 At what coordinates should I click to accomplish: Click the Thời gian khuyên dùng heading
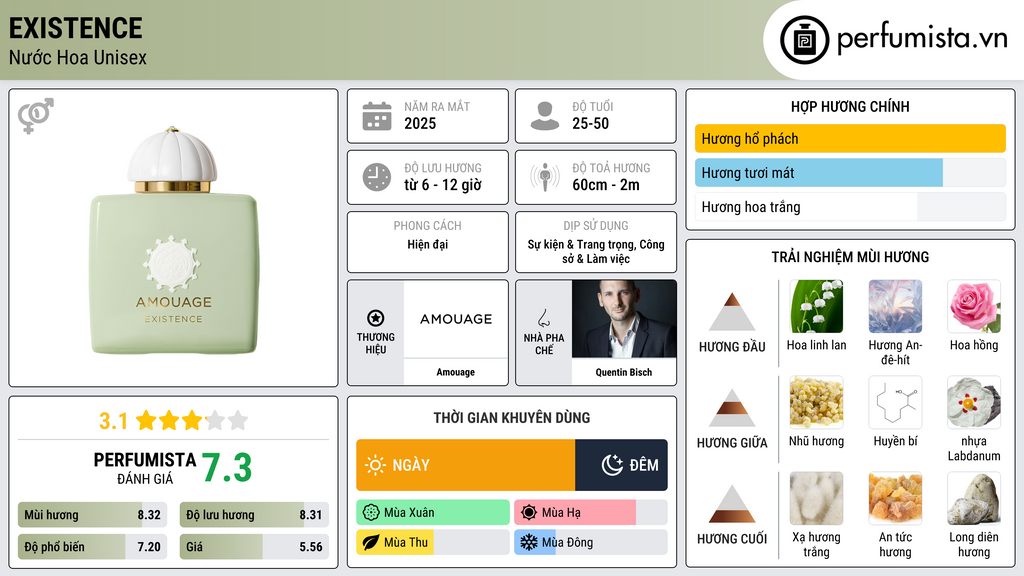coord(512,418)
